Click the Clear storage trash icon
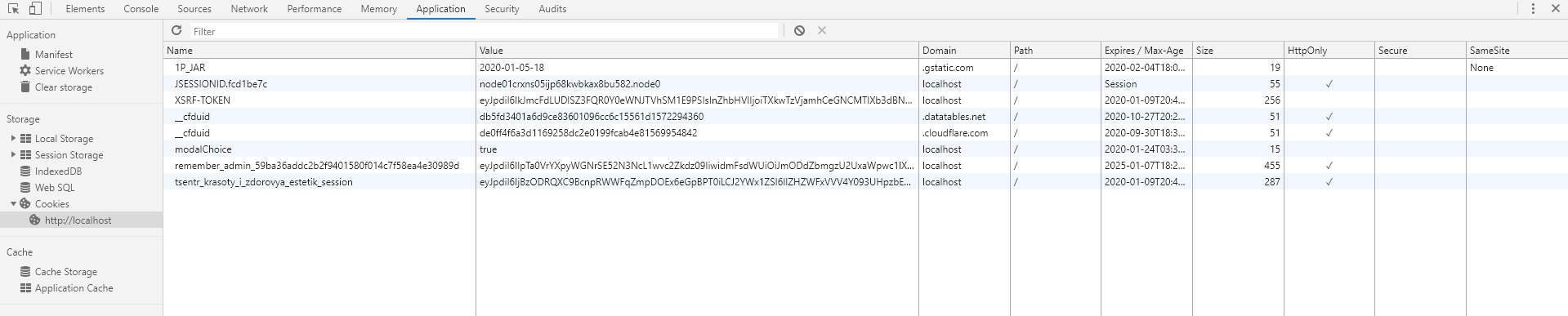 25,87
